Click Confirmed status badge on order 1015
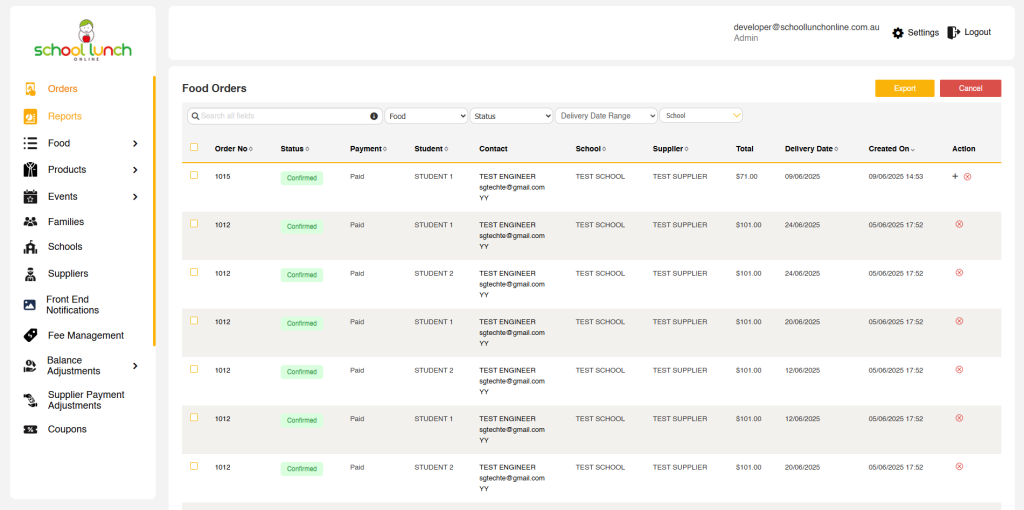The height and width of the screenshot is (510, 1024). [x=302, y=178]
